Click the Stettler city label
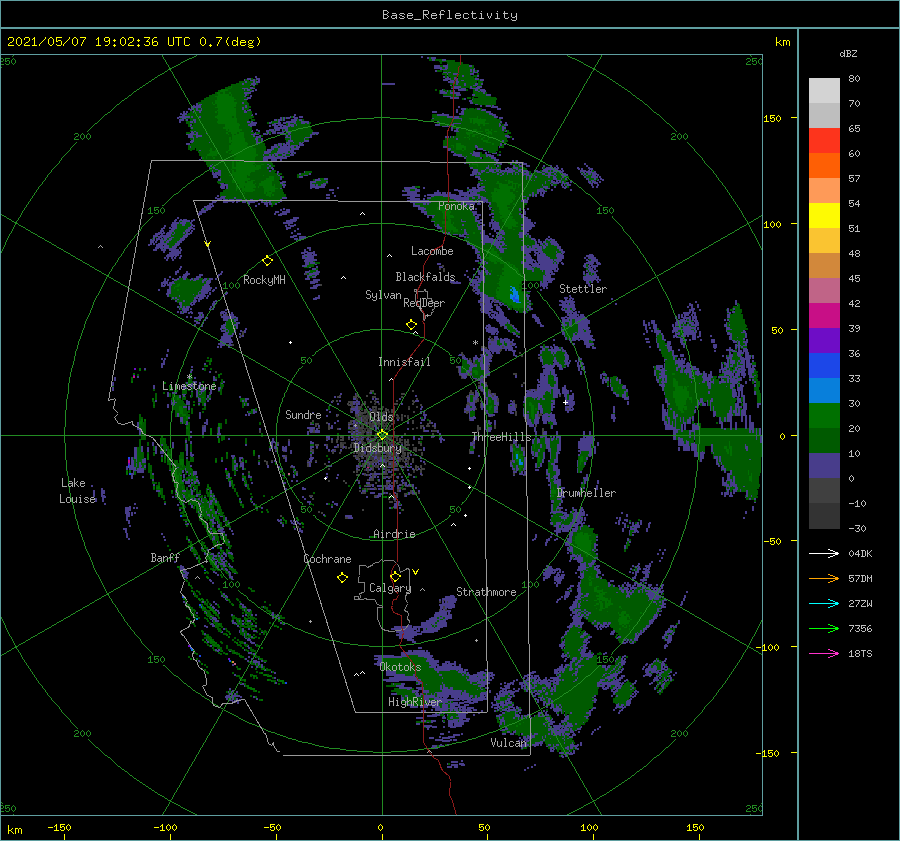 pyautogui.click(x=583, y=289)
